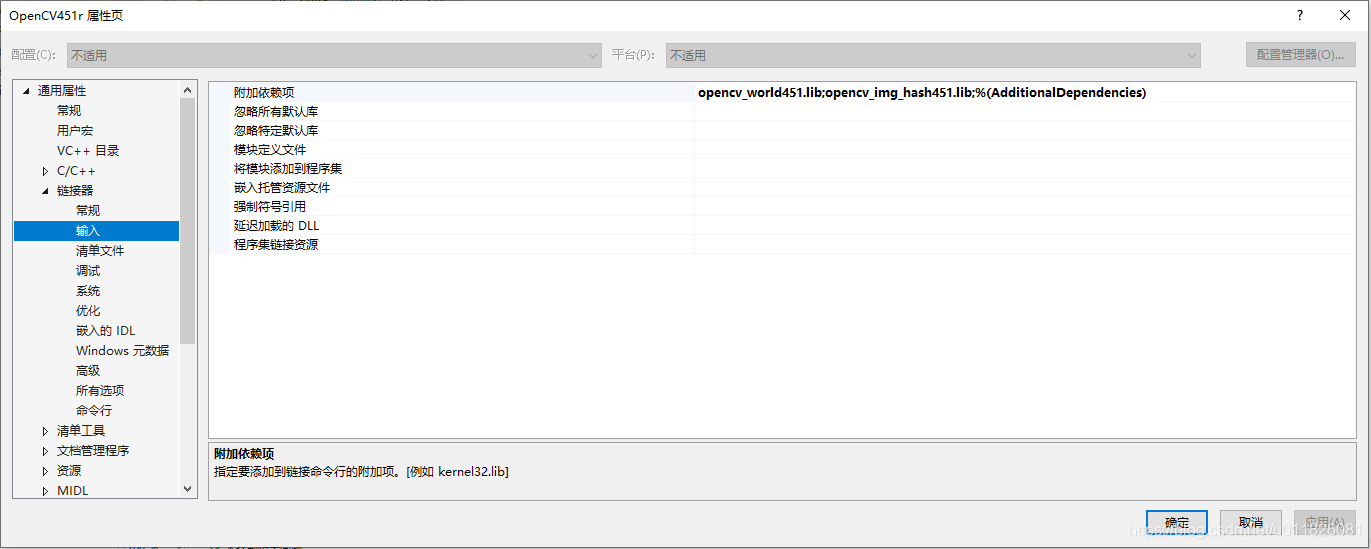Click the 模块定义文件 property row
Screen dimensions: 1371x549
coord(782,150)
